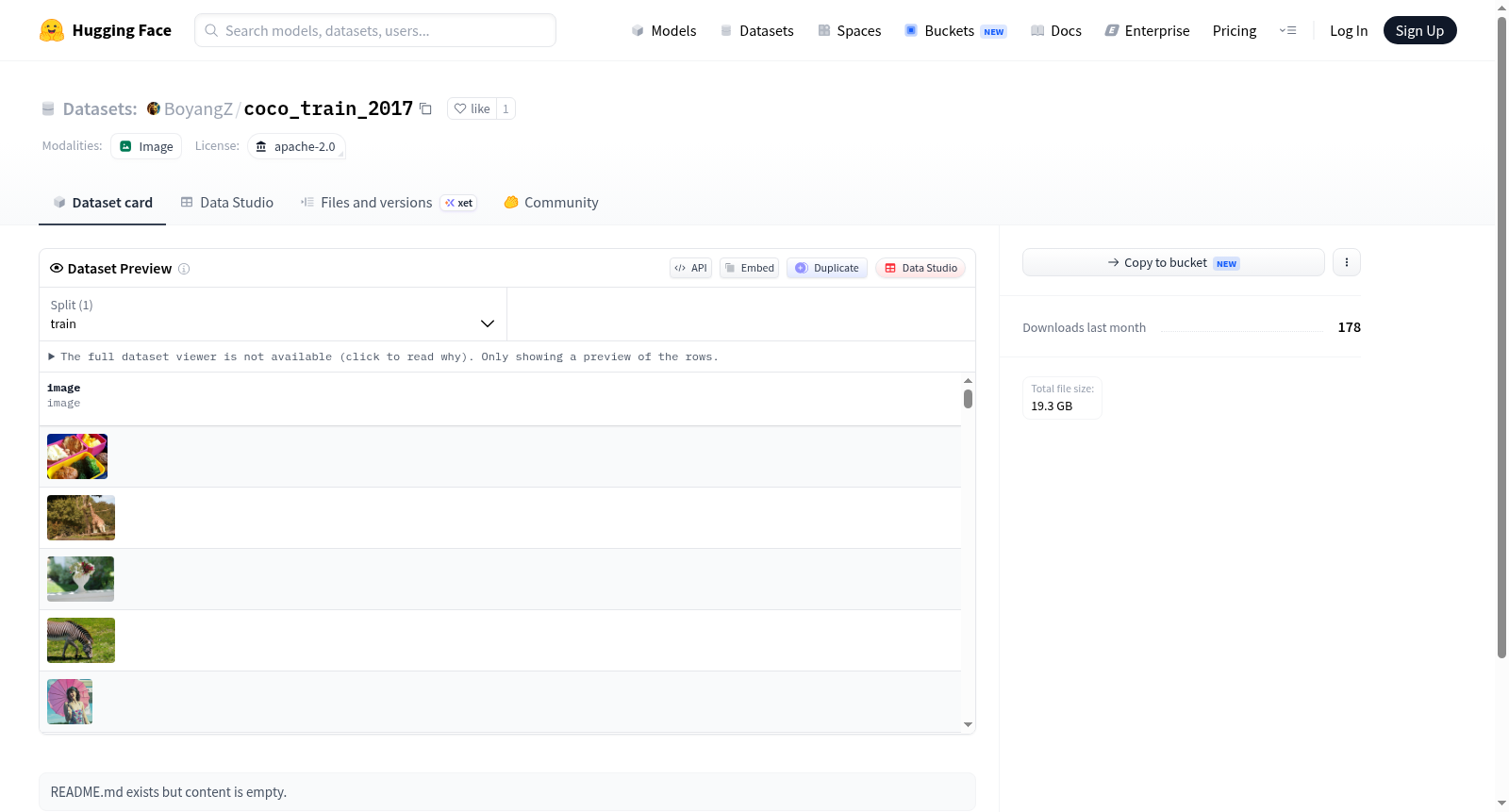The width and height of the screenshot is (1509, 812).
Task: Expand the extra navigation menu icon
Action: pos(1287,30)
